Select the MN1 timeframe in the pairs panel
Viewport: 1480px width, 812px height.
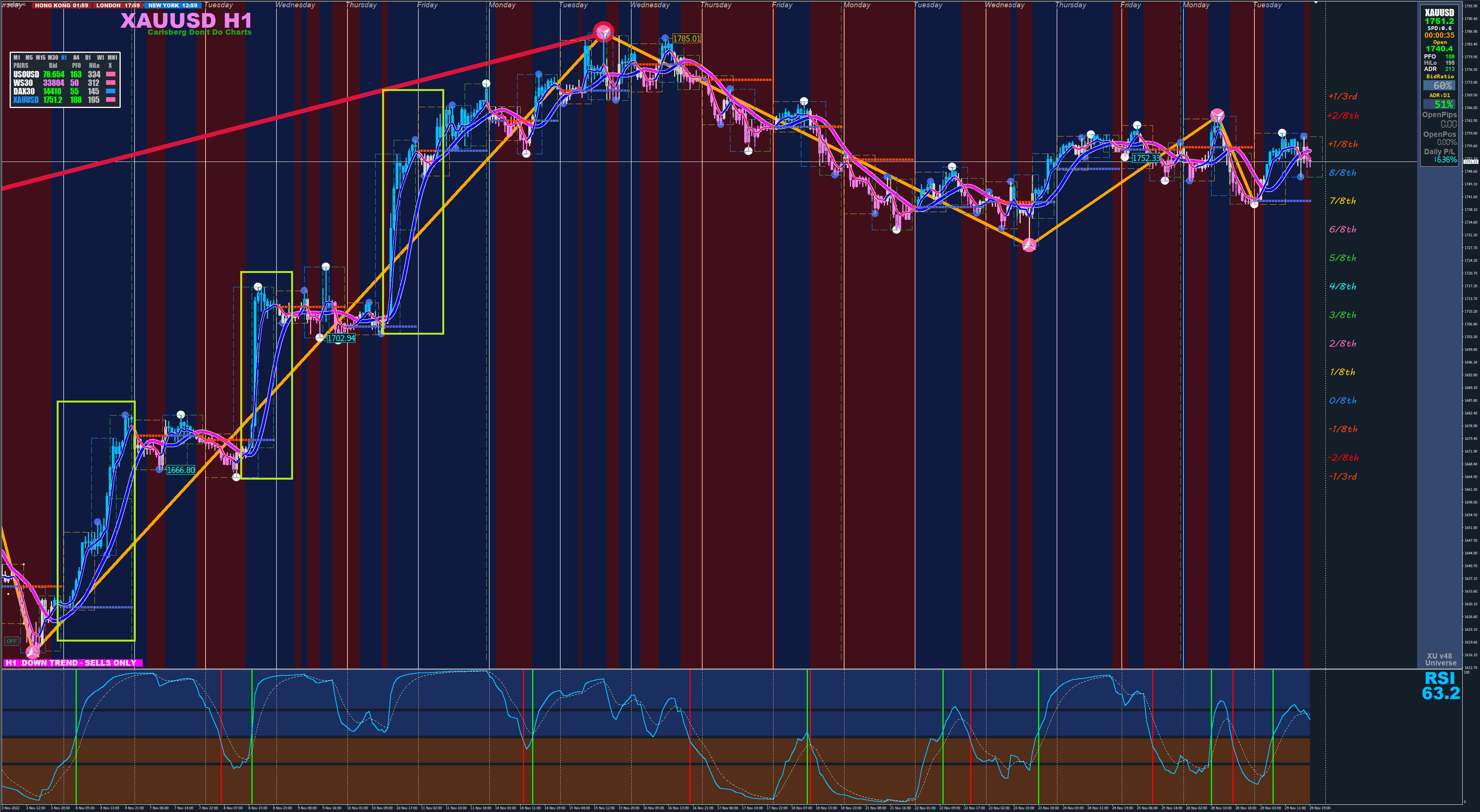tap(112, 57)
